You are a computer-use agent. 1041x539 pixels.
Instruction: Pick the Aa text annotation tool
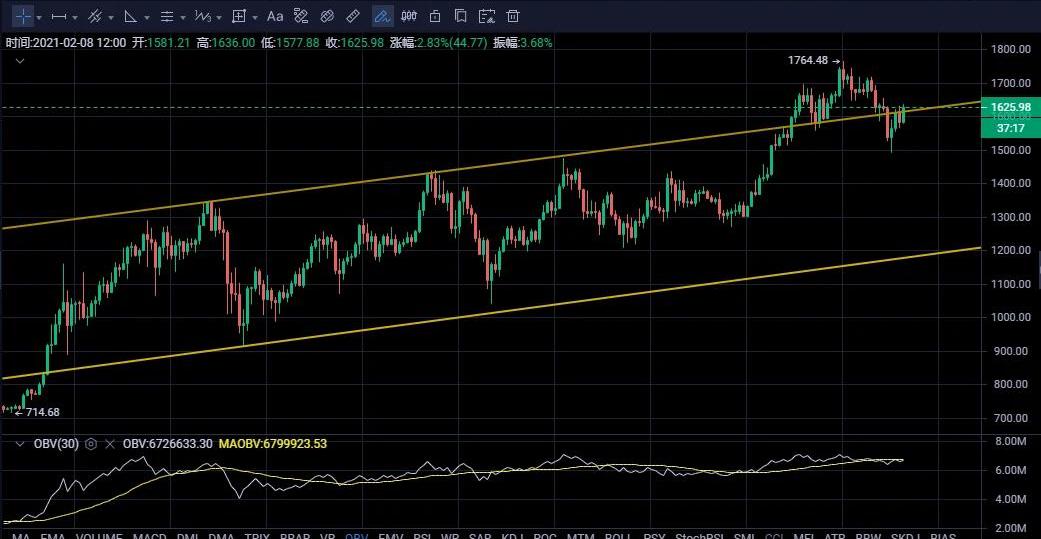coord(275,16)
